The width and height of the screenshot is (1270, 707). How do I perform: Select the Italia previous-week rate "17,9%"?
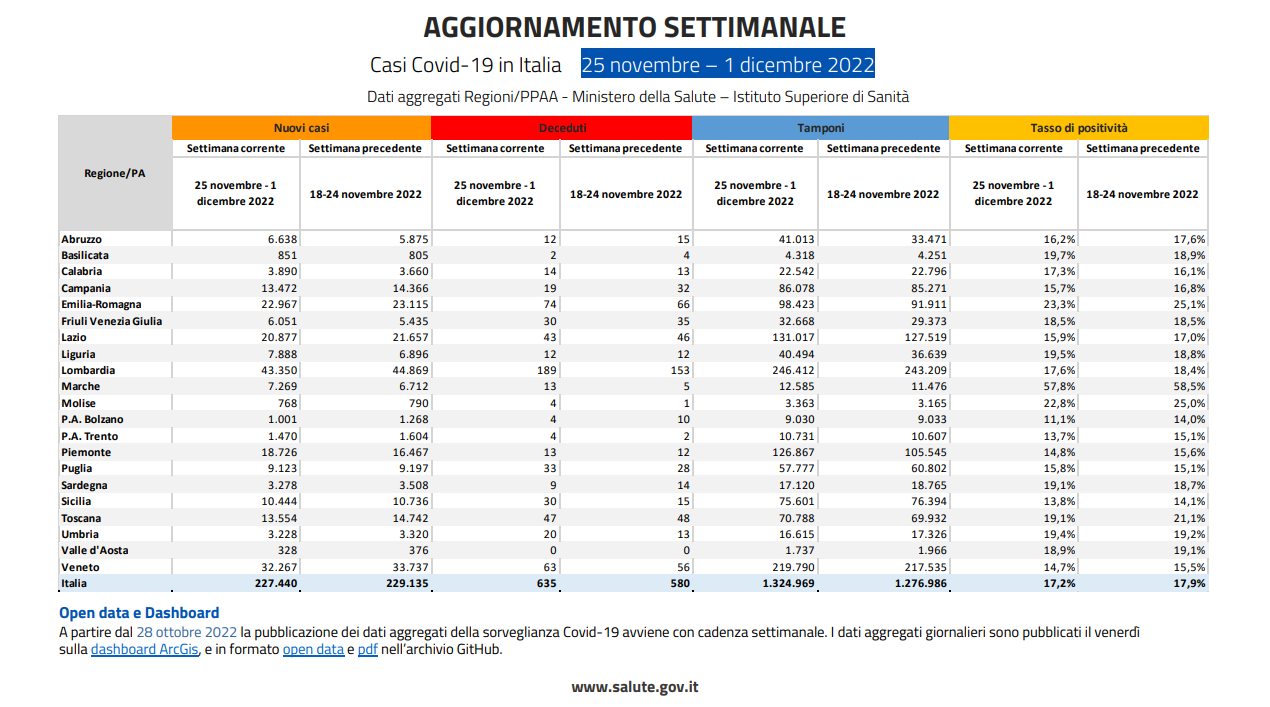pos(1191,583)
